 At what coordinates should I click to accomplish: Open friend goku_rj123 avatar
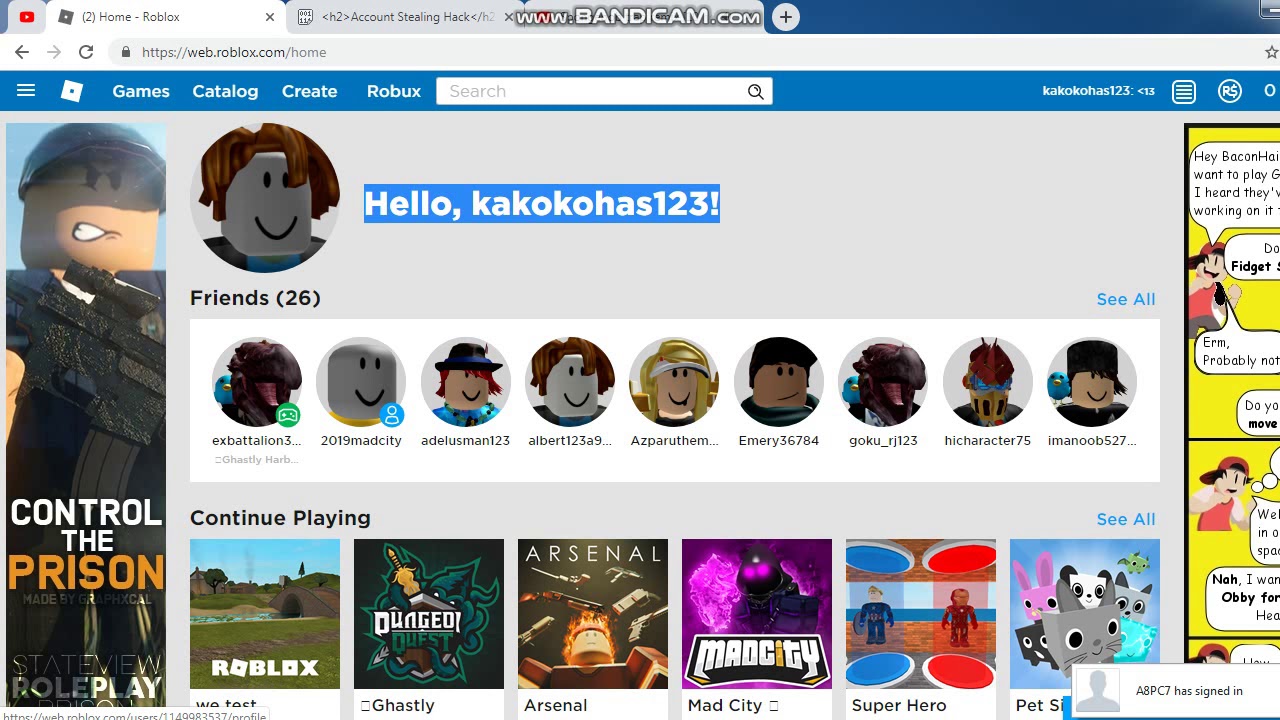click(883, 382)
